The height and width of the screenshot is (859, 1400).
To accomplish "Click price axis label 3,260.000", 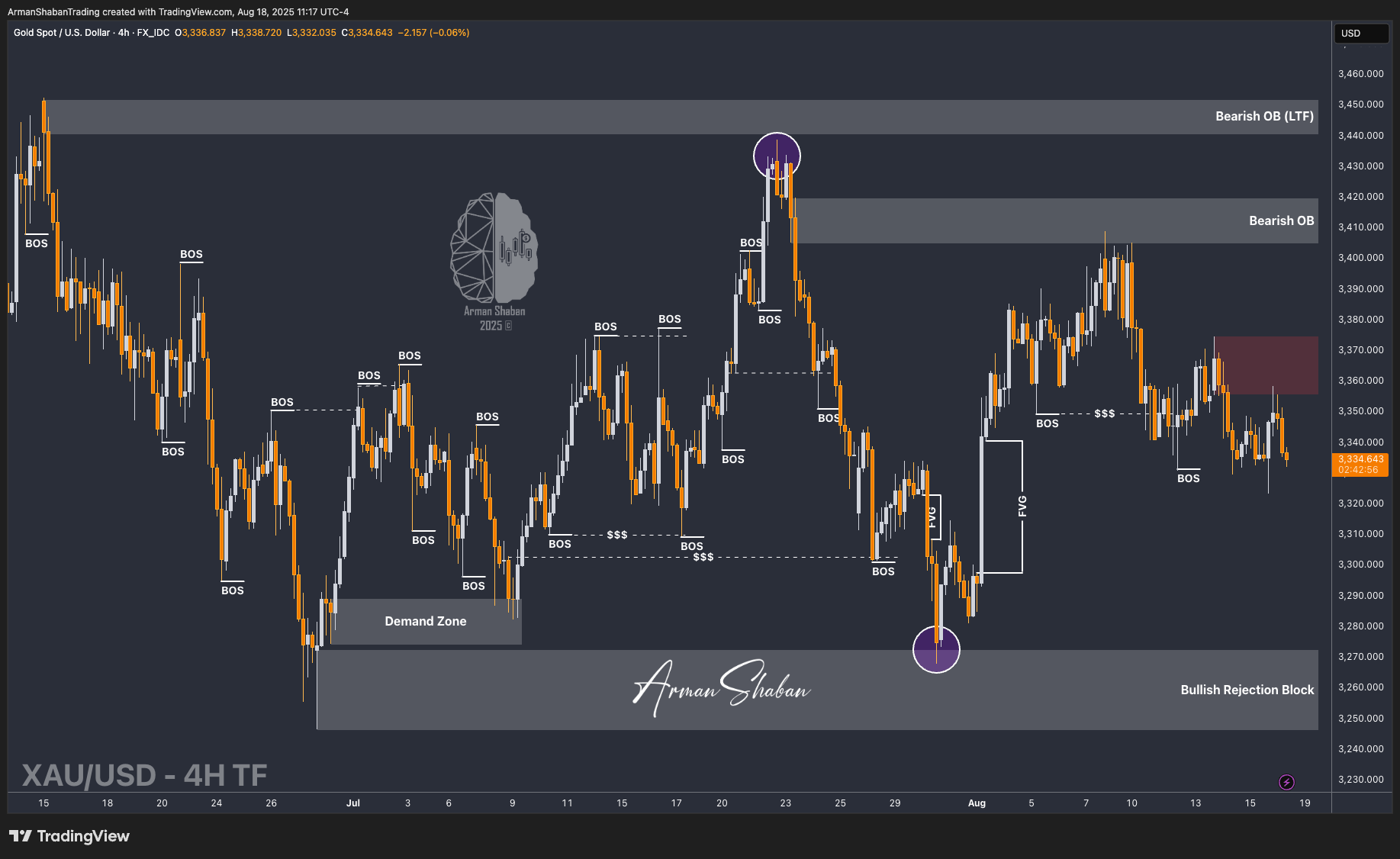I will tap(1360, 687).
